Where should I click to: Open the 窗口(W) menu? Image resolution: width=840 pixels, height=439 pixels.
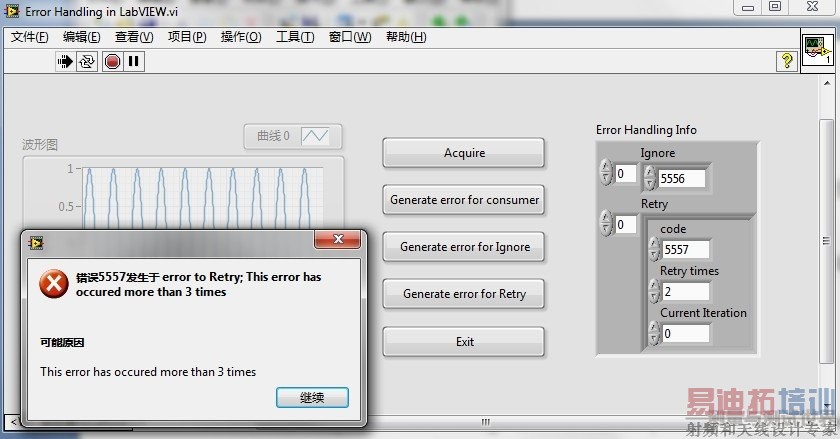(x=350, y=37)
